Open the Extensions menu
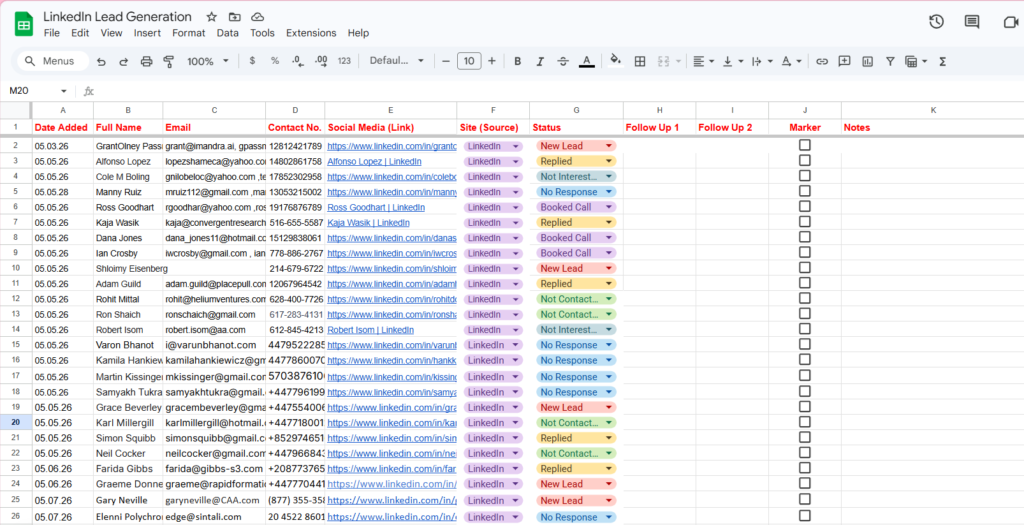This screenshot has width=1024, height=525. point(311,33)
